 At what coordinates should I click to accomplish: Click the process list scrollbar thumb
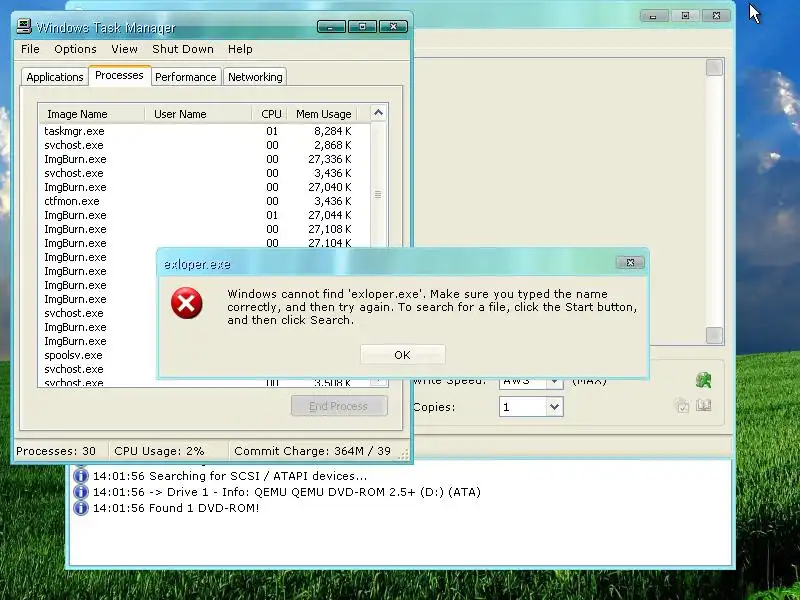point(378,194)
